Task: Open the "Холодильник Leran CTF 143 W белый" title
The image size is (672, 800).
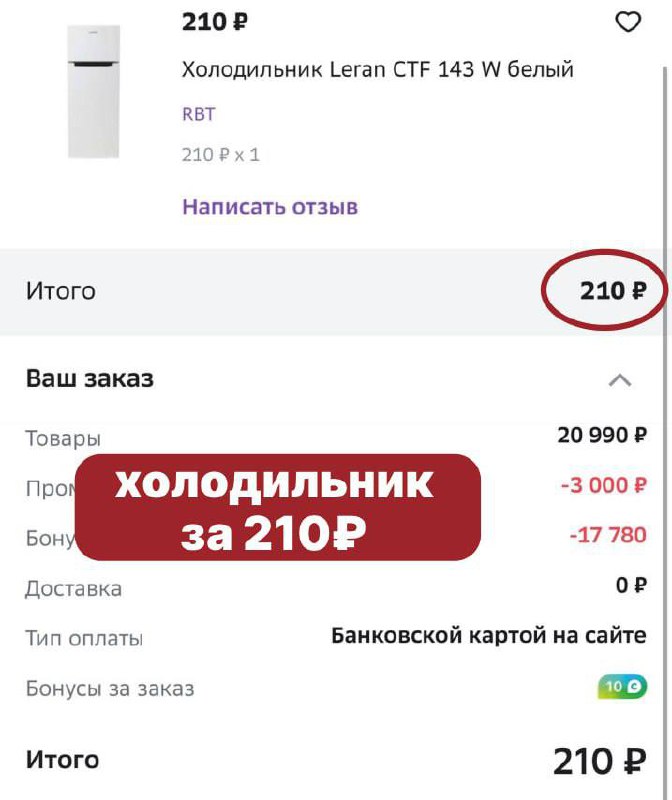Action: coord(378,70)
